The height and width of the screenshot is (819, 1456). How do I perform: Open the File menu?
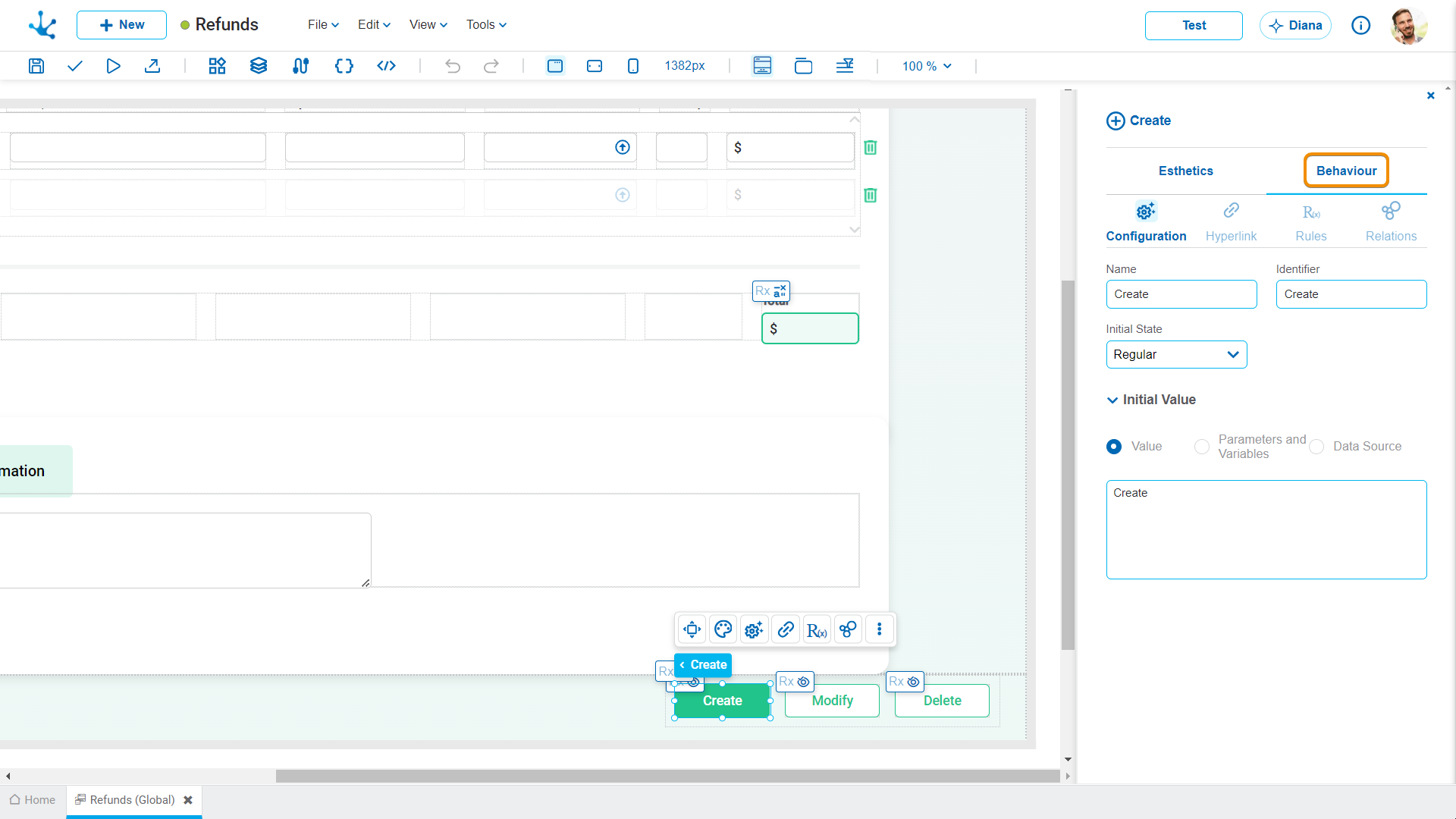click(x=323, y=25)
